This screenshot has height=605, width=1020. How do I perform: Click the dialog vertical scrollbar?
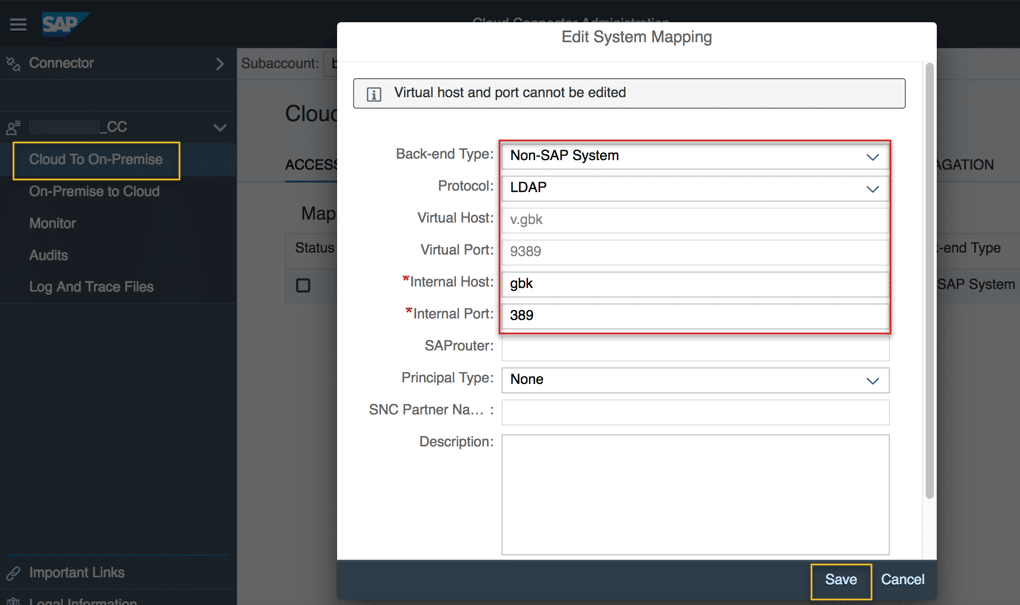click(x=930, y=280)
